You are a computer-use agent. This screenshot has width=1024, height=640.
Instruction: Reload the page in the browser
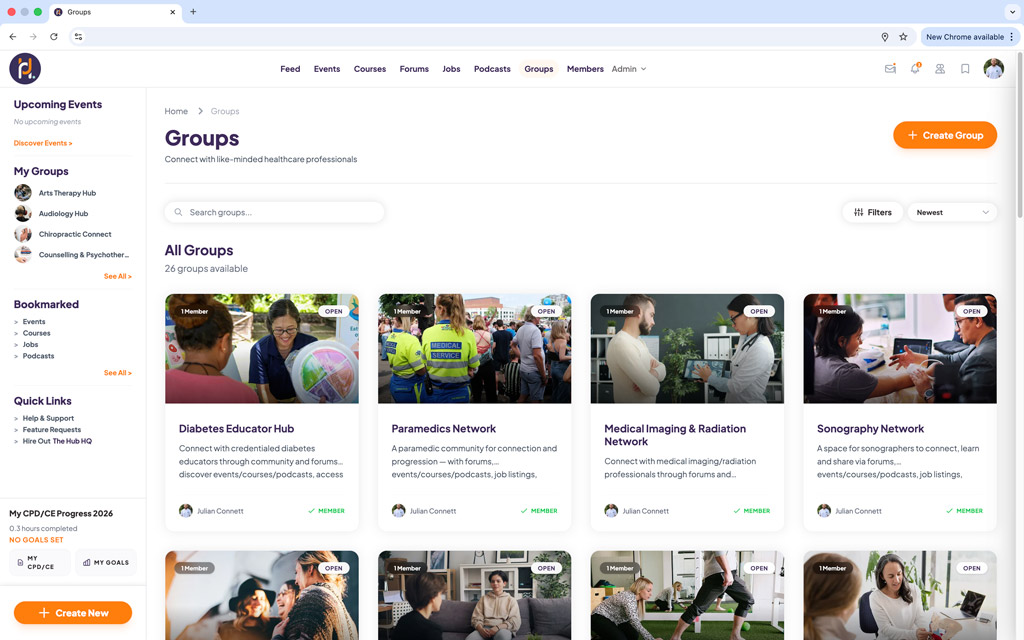pos(54,37)
